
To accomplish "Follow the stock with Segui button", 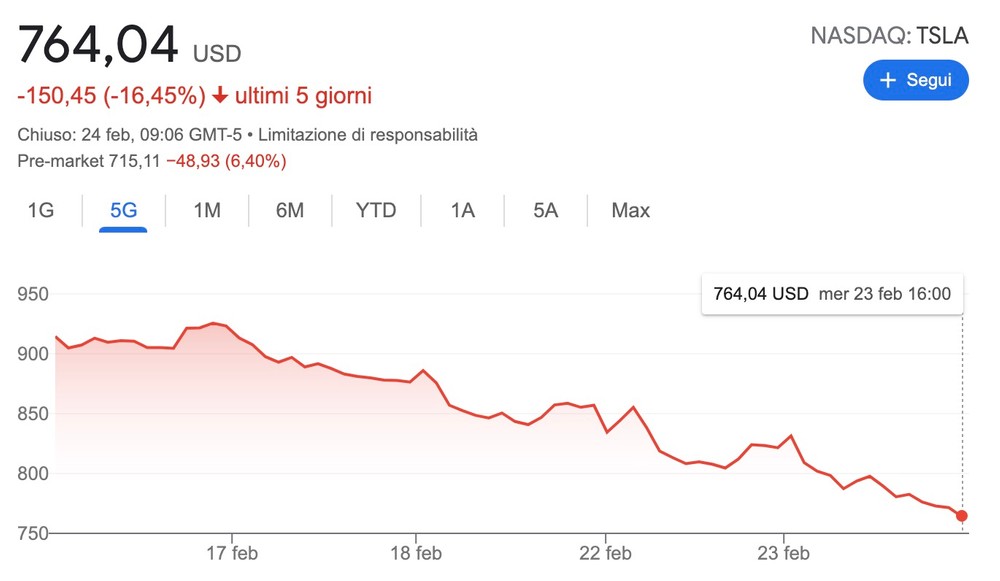I will click(916, 80).
